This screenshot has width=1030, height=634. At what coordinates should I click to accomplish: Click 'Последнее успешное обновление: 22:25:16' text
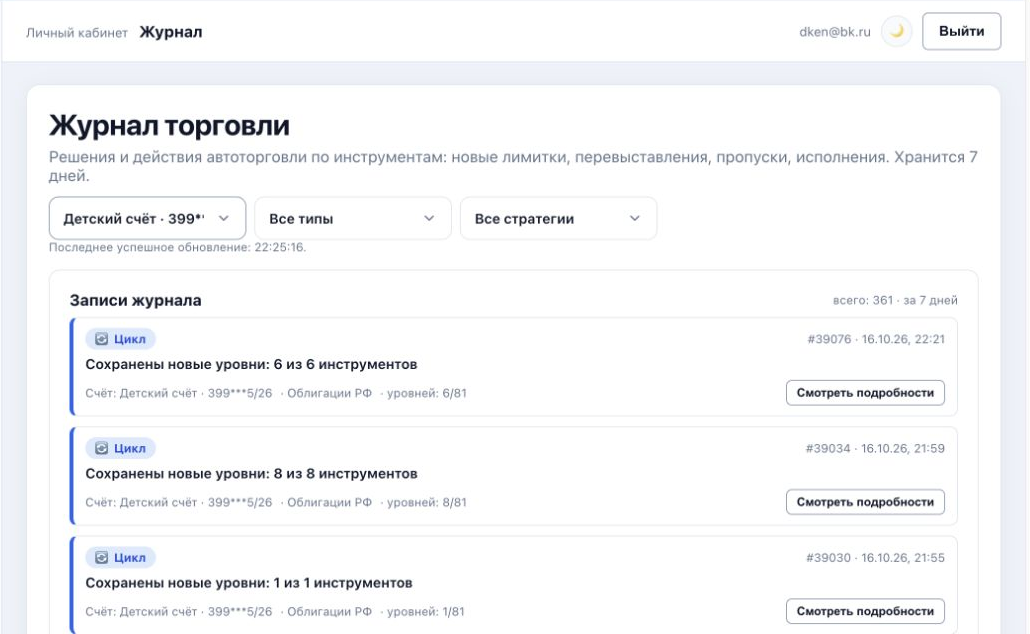point(177,248)
